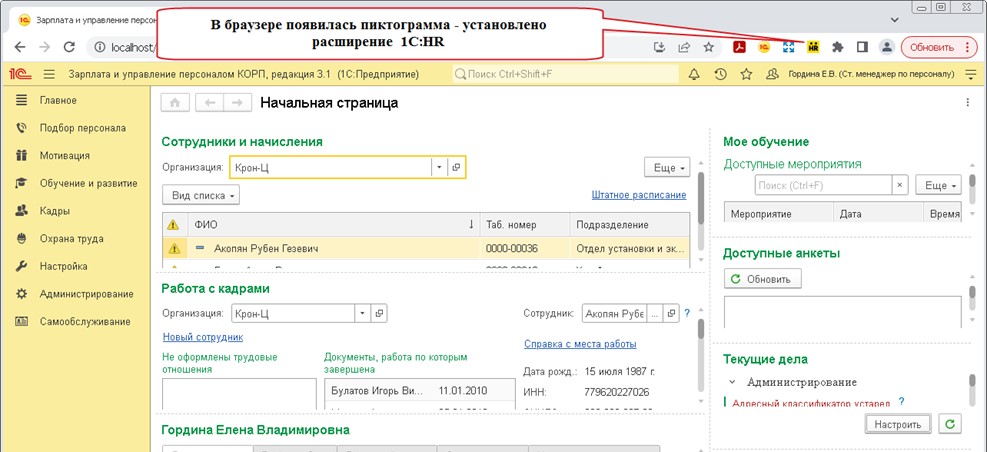Click the share page icon in address bar
This screenshot has width=987, height=452.
[x=684, y=47]
